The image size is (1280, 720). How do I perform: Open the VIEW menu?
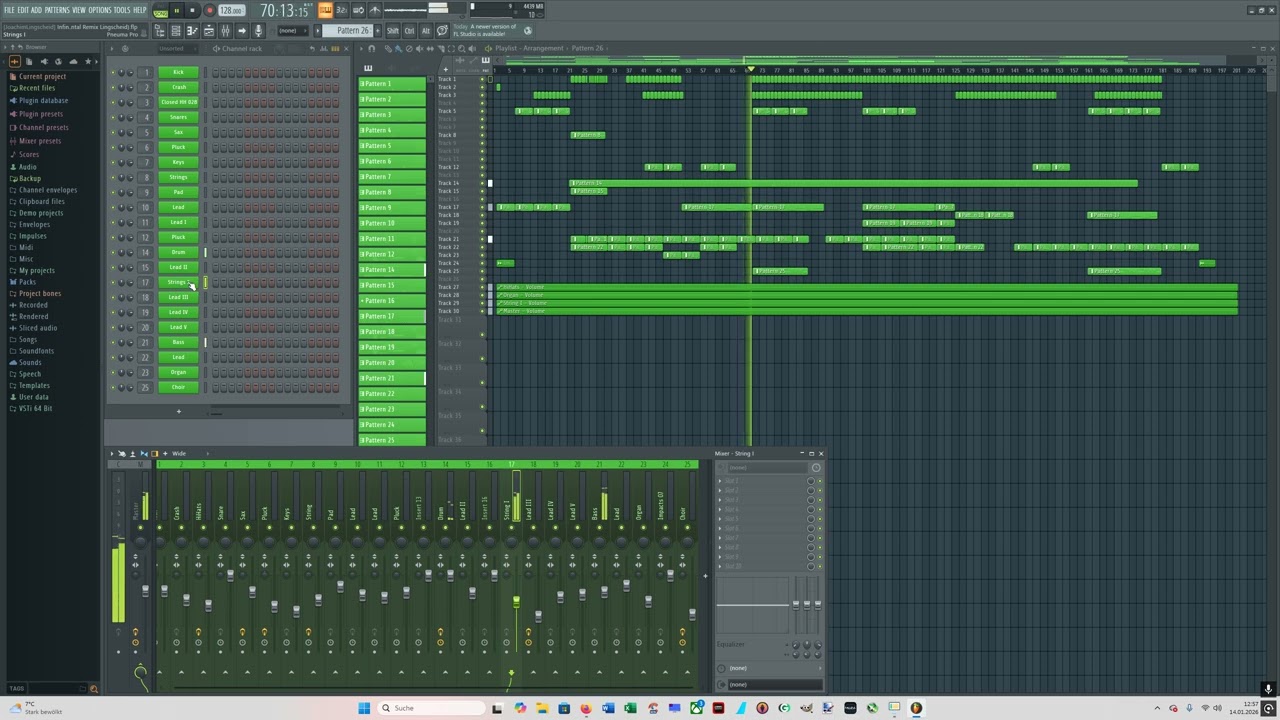79,10
